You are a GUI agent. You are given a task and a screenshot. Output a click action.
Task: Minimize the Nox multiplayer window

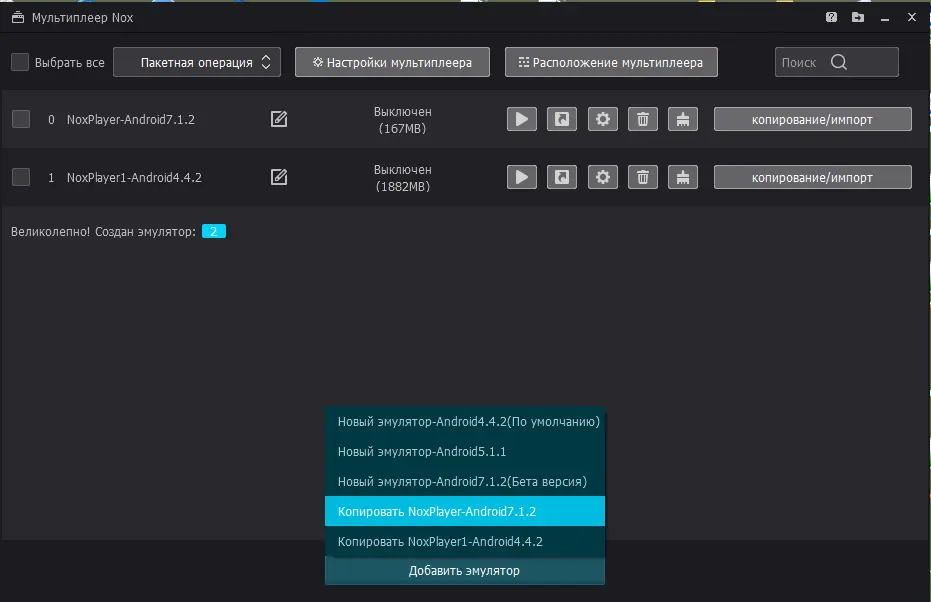tap(885, 18)
